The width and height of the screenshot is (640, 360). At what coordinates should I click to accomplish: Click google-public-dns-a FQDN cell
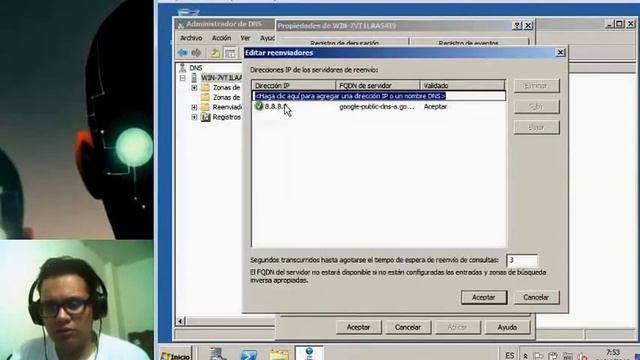(377, 107)
